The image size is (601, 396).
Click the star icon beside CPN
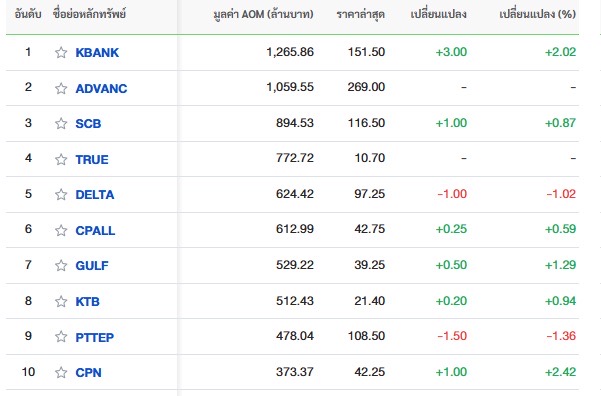point(61,372)
